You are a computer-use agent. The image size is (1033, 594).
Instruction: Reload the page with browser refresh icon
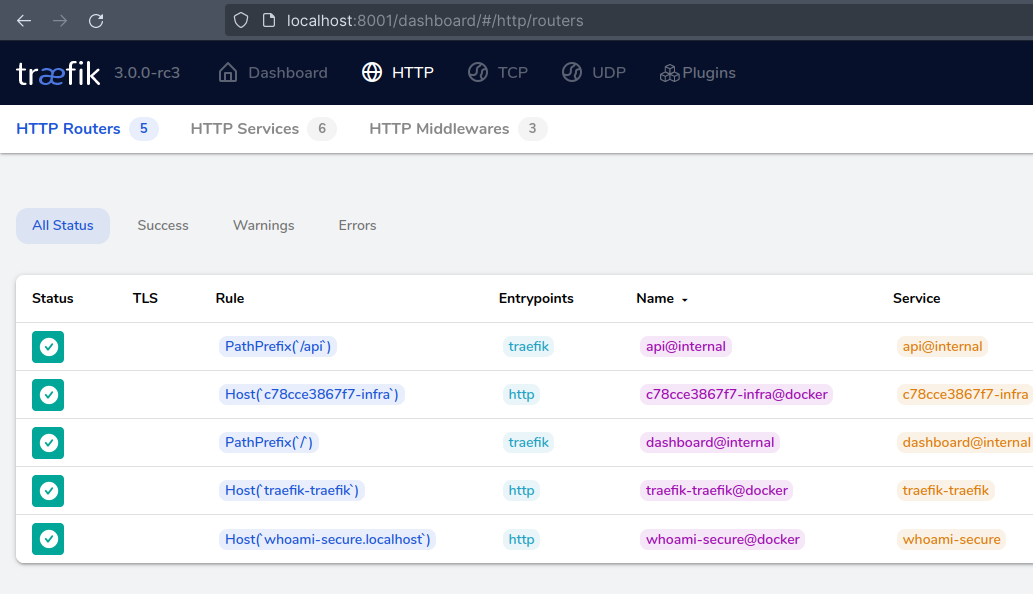pyautogui.click(x=96, y=20)
